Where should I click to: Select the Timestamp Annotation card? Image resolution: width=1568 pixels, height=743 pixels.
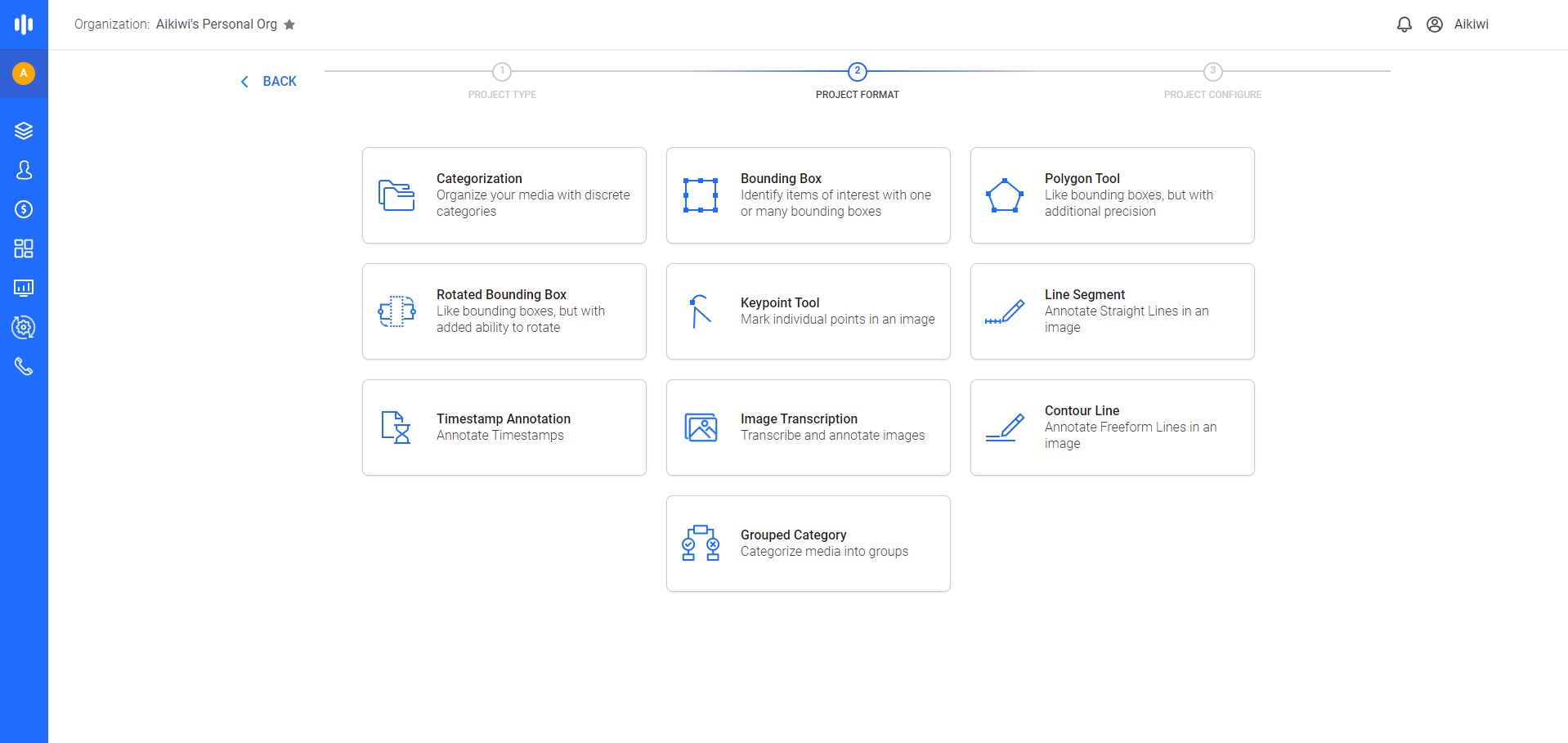[504, 427]
